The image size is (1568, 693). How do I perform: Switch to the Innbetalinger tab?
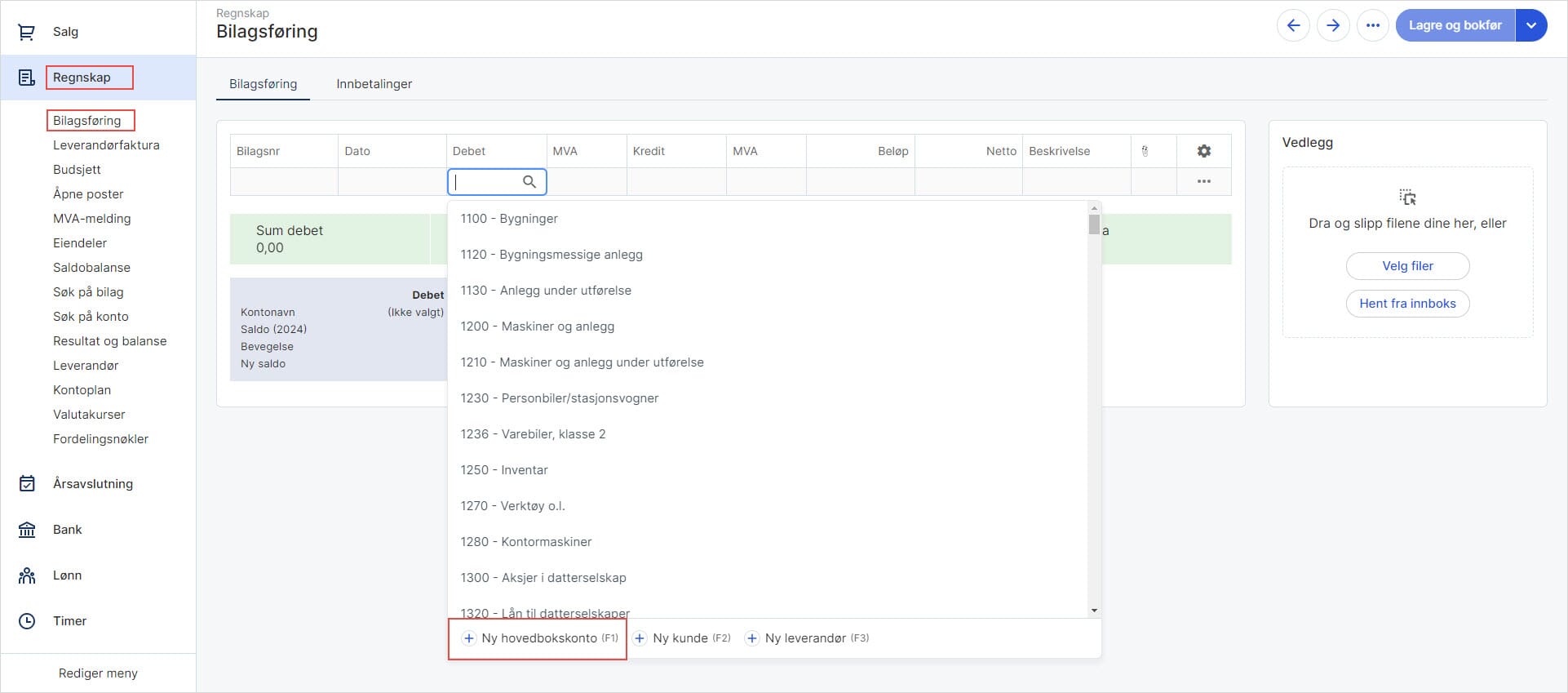pos(374,84)
